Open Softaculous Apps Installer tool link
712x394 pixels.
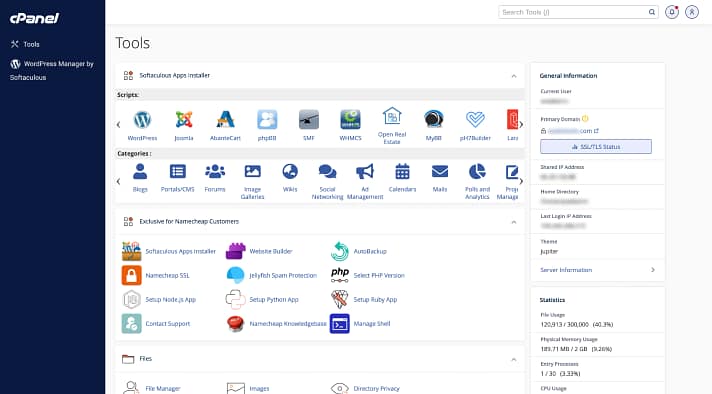(180, 251)
